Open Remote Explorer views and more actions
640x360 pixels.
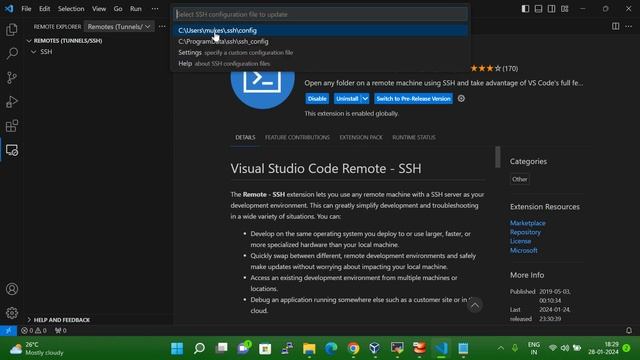coord(162,27)
